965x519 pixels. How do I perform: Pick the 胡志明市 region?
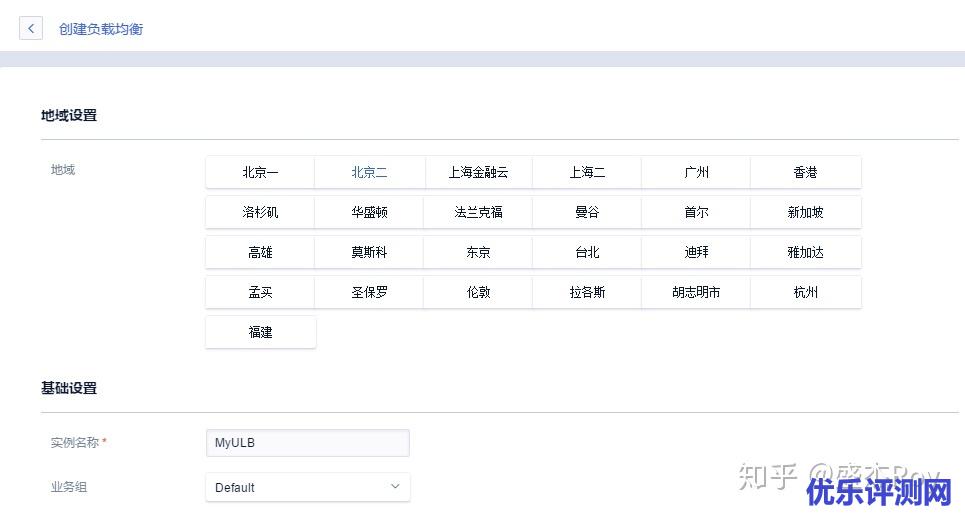(x=696, y=292)
